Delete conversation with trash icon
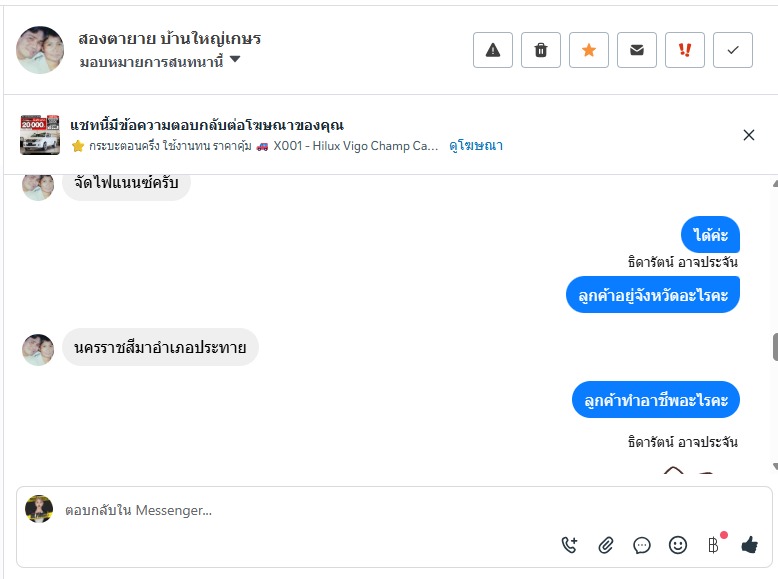The width and height of the screenshot is (778, 579). [541, 50]
